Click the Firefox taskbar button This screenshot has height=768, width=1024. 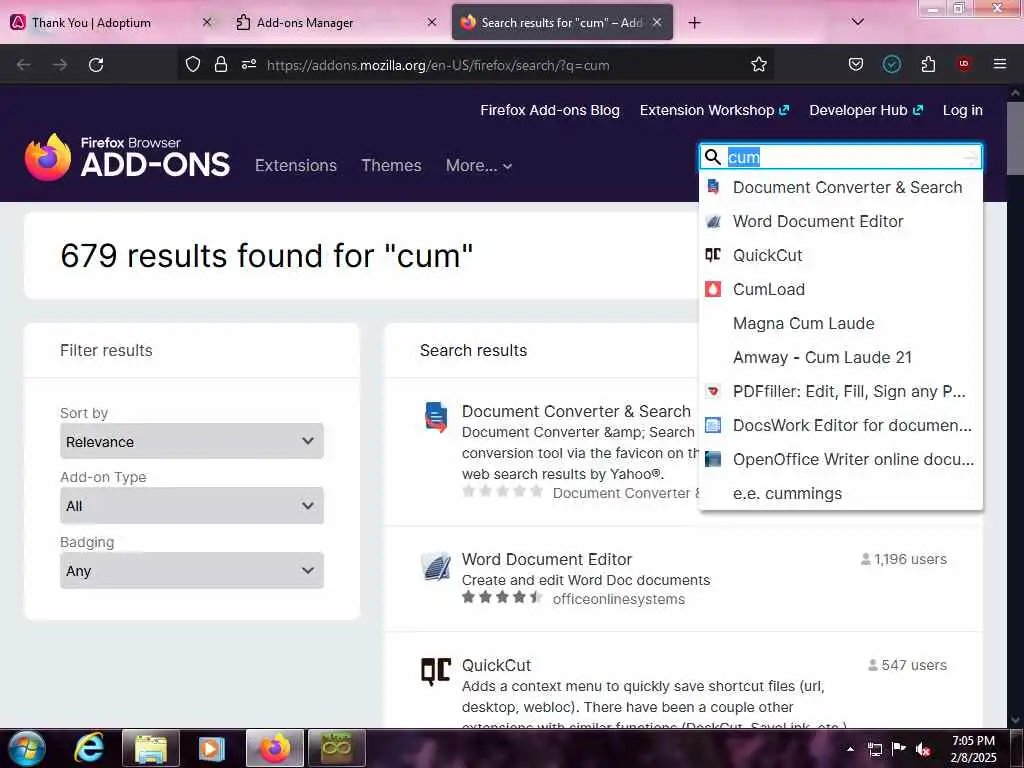coord(274,748)
